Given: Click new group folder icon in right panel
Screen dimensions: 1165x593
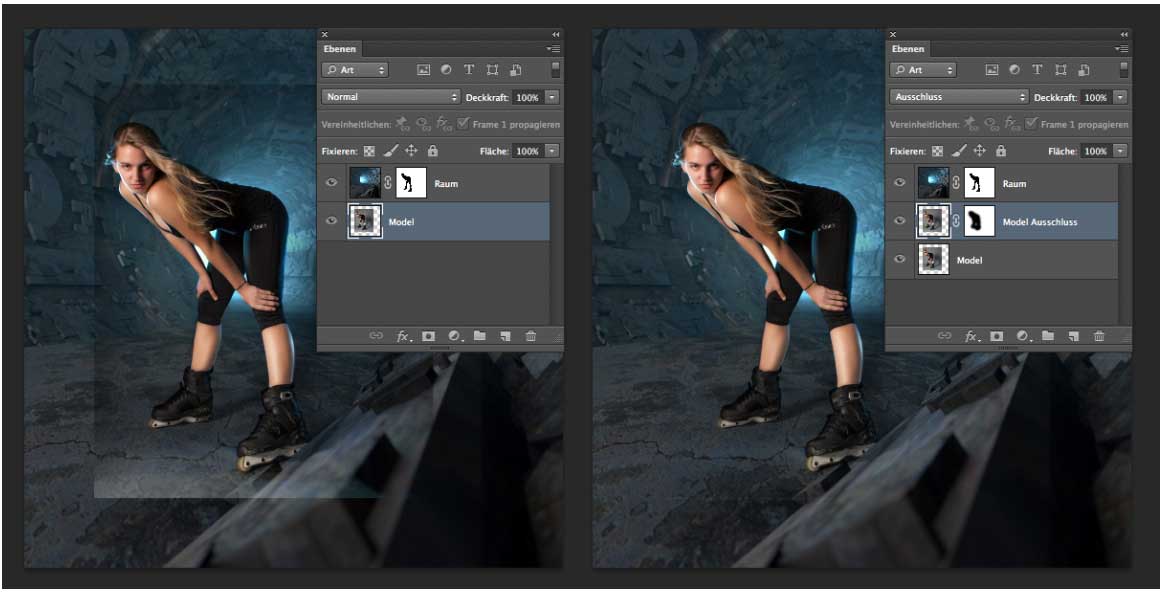Looking at the screenshot, I should coord(1047,336).
